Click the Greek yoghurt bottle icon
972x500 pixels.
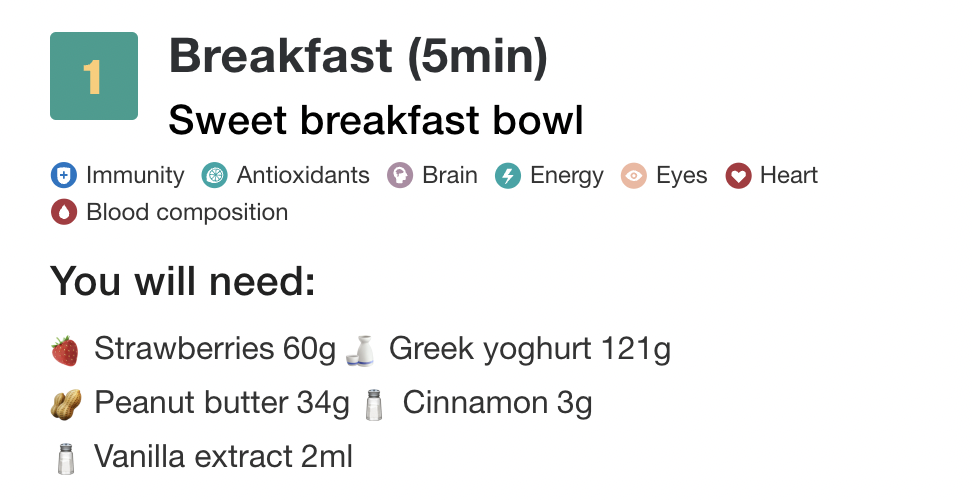(x=362, y=349)
